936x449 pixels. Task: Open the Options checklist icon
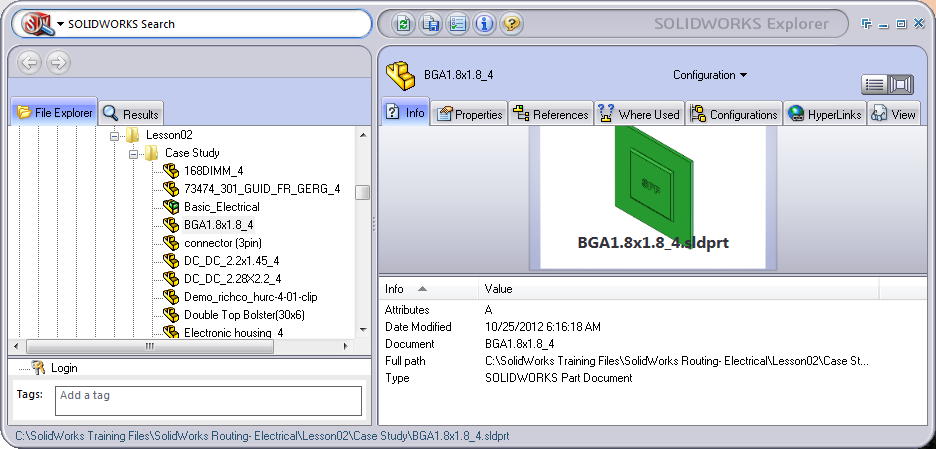(458, 24)
